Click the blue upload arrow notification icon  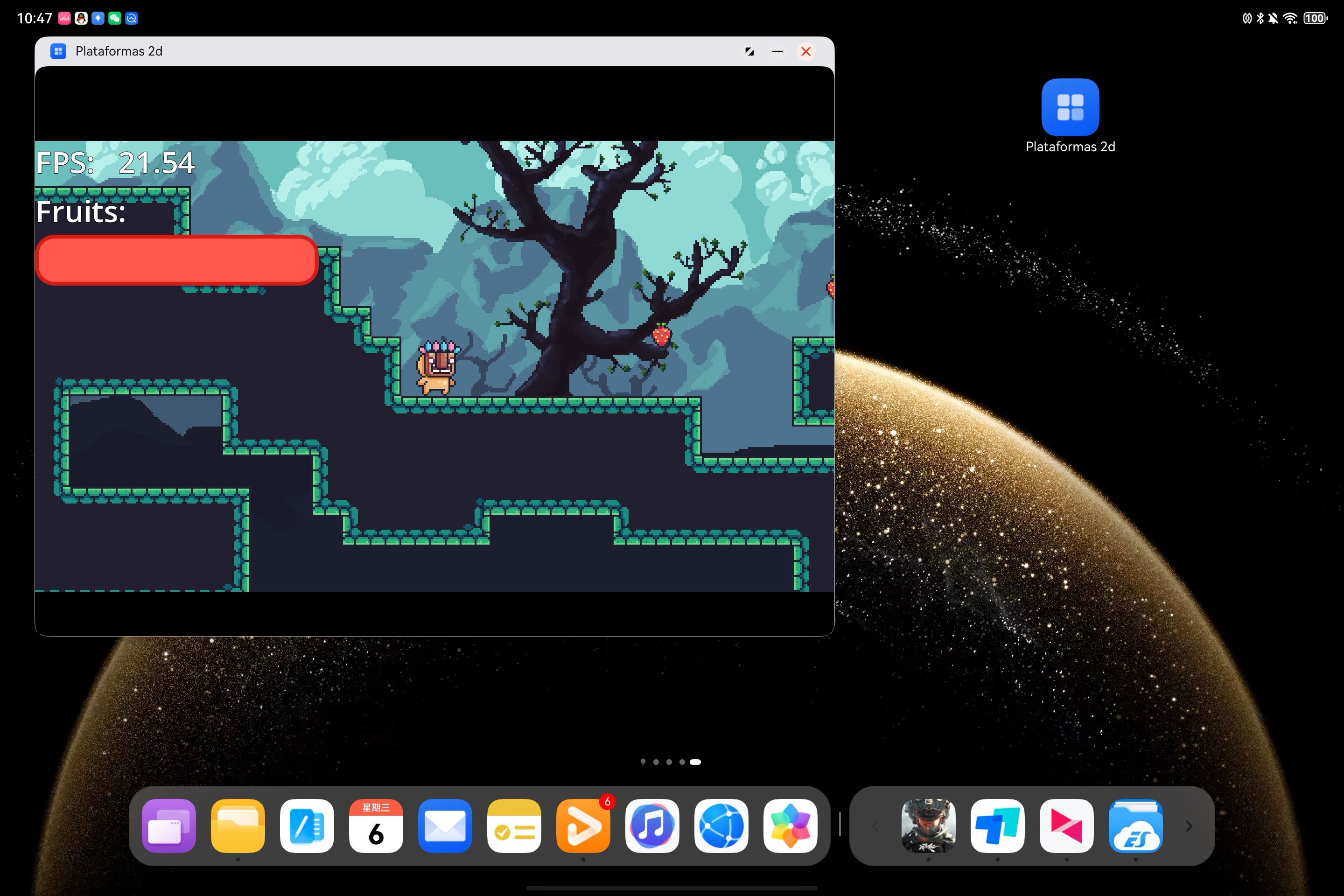click(98, 18)
